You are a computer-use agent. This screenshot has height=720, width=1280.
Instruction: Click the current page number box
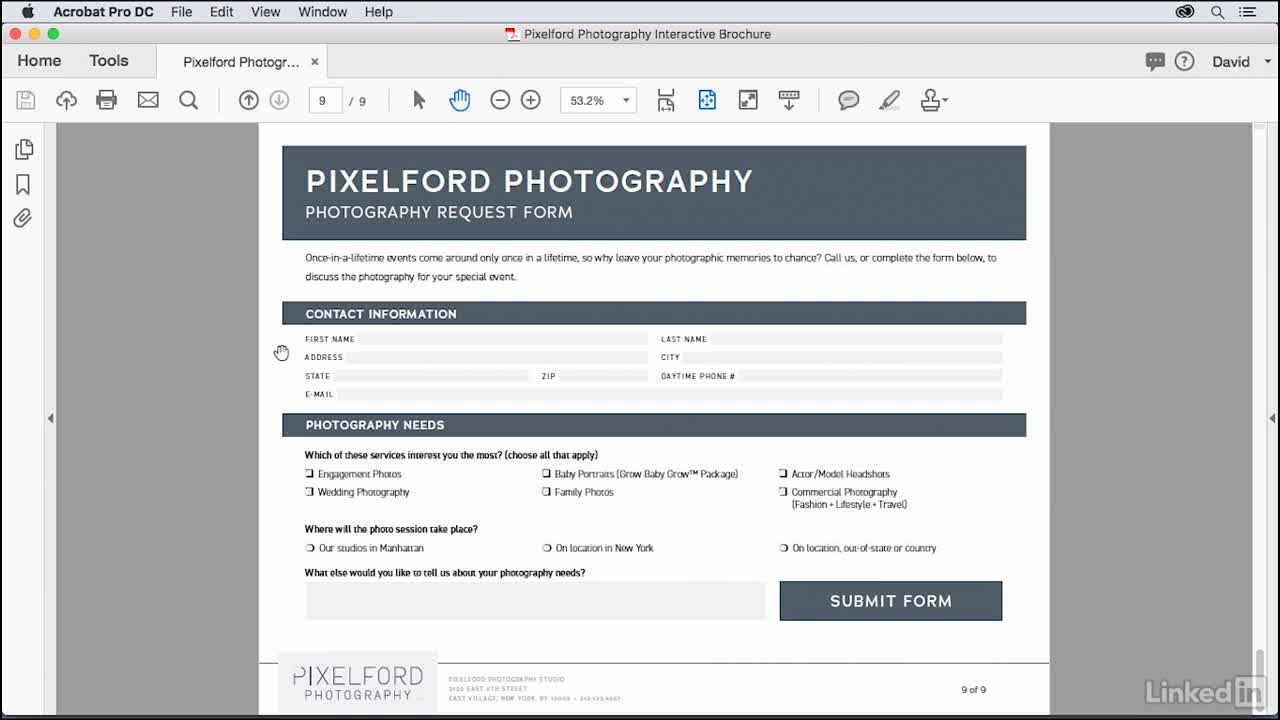325,100
